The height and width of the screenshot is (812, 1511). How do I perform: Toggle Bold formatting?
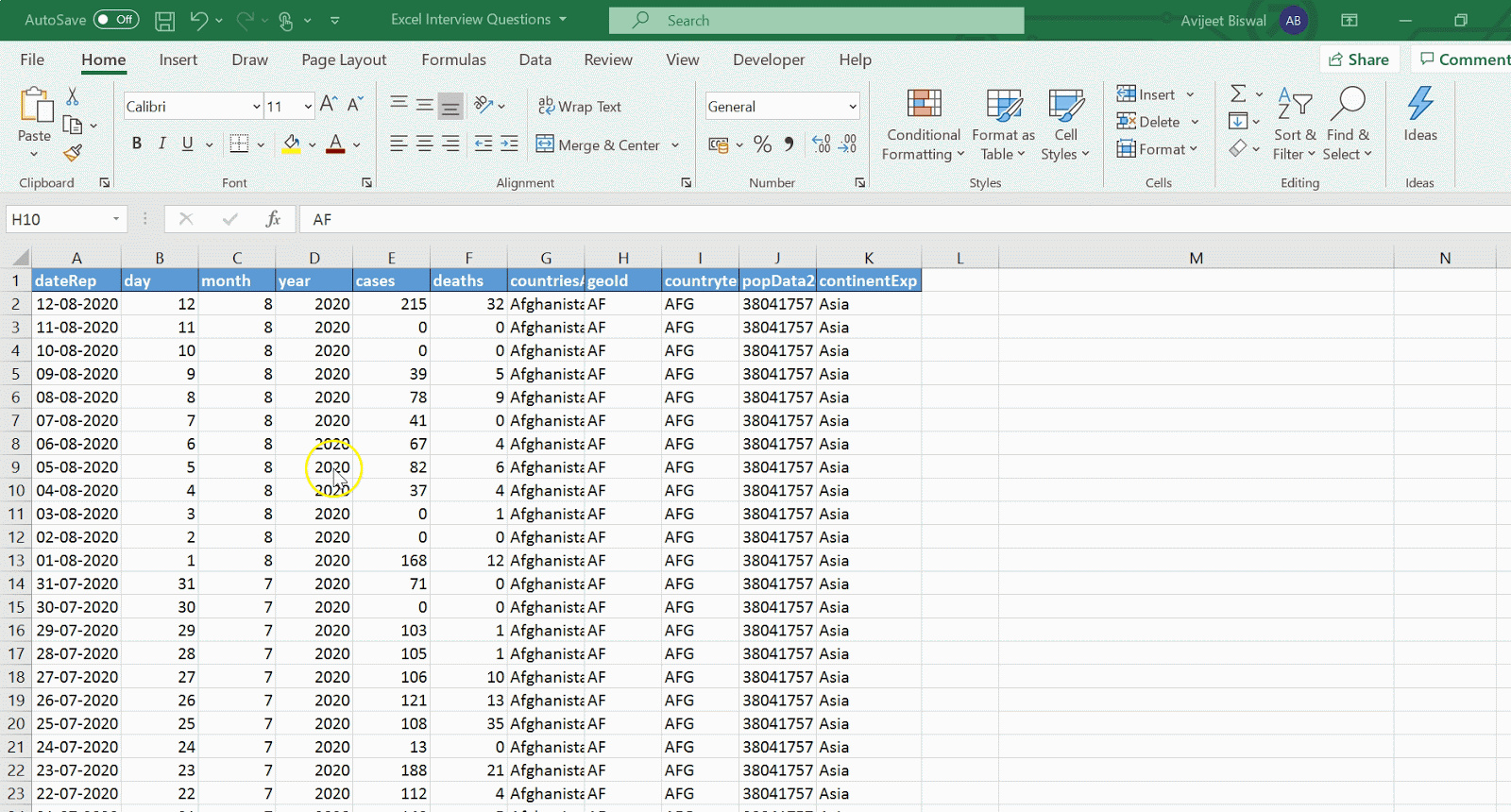tap(137, 144)
